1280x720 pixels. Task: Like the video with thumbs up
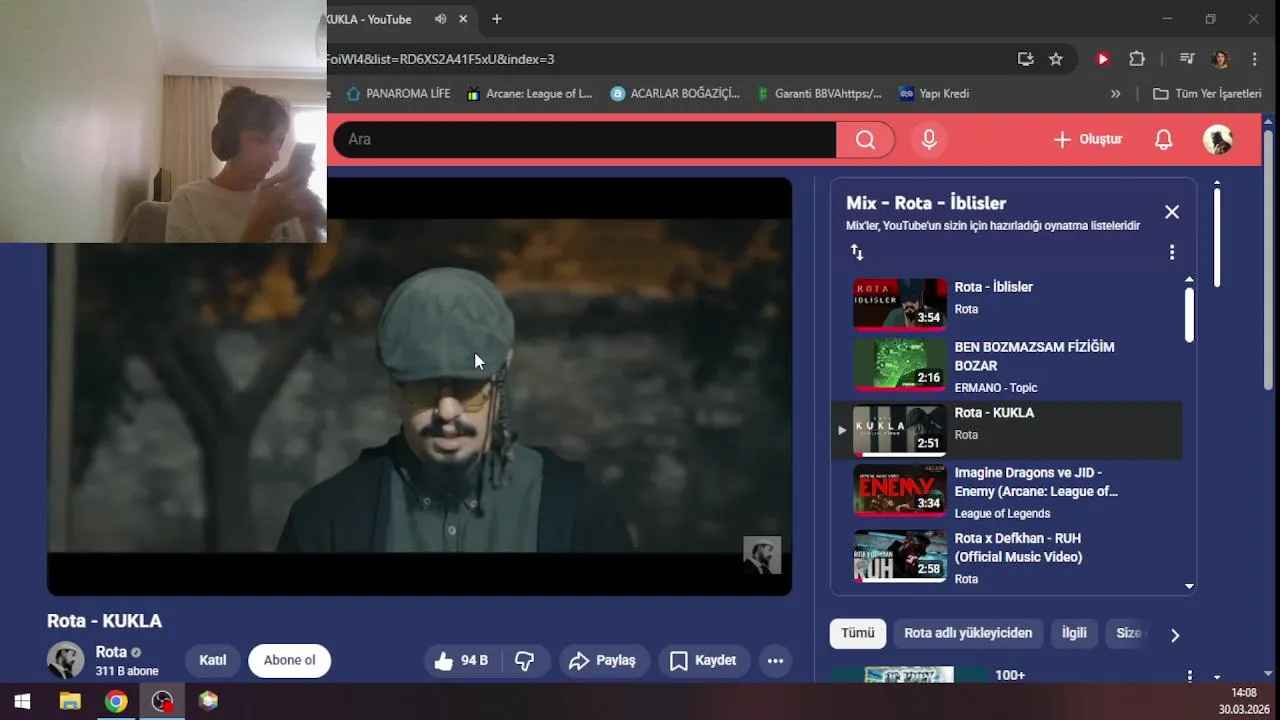460,661
